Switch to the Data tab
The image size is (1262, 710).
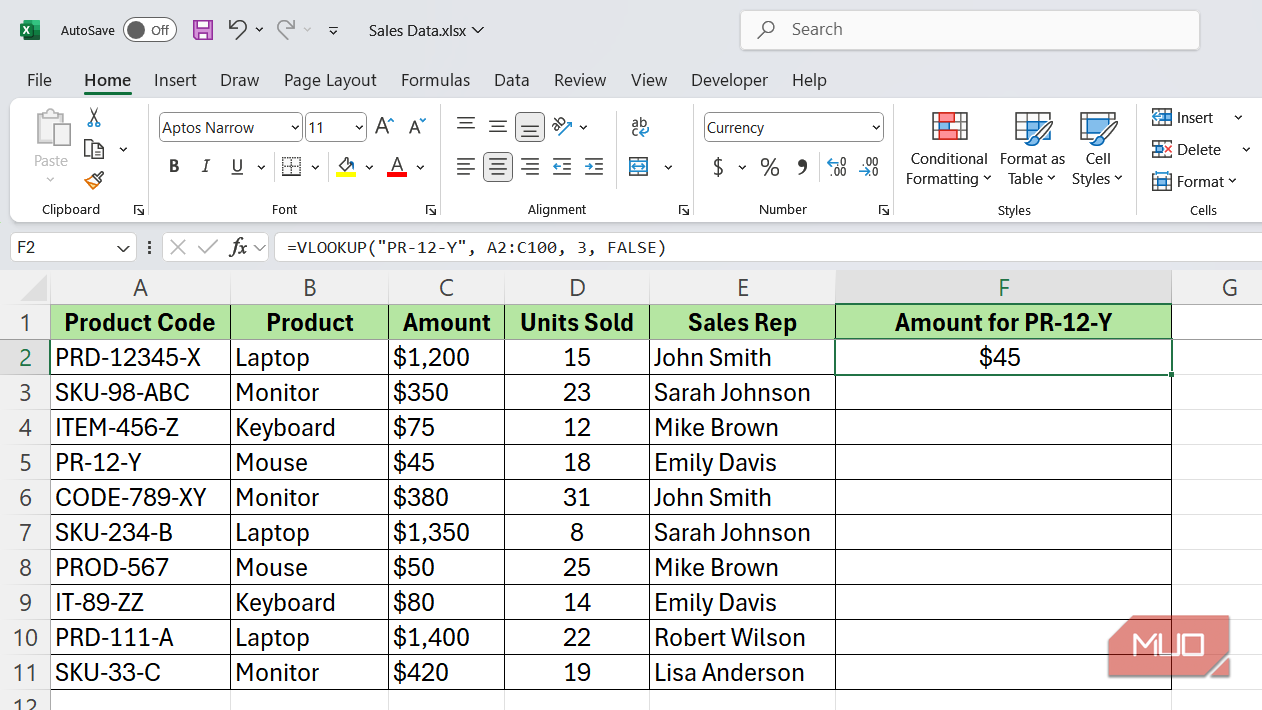pyautogui.click(x=511, y=80)
